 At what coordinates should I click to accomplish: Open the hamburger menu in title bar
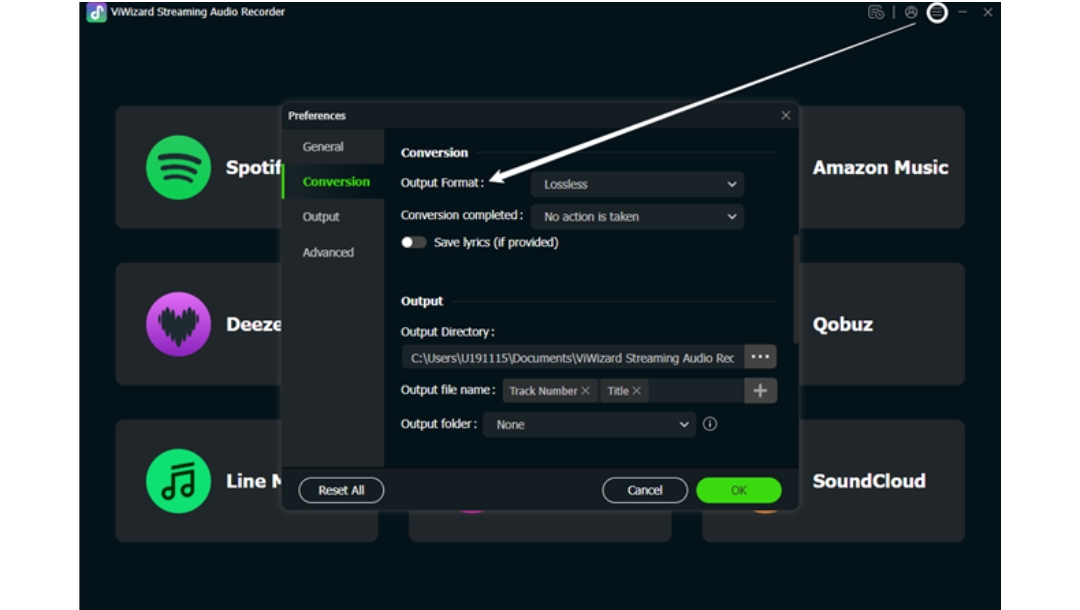point(937,13)
